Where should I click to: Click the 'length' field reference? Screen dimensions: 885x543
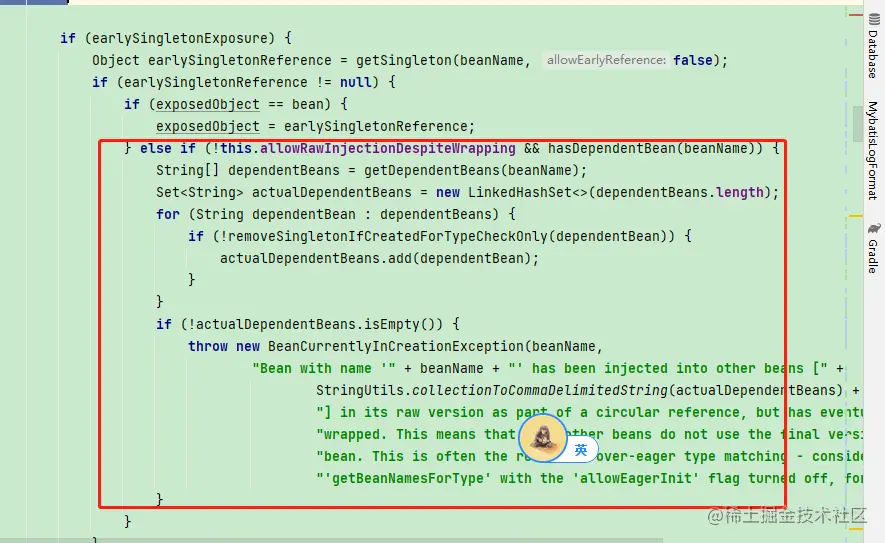coord(739,192)
